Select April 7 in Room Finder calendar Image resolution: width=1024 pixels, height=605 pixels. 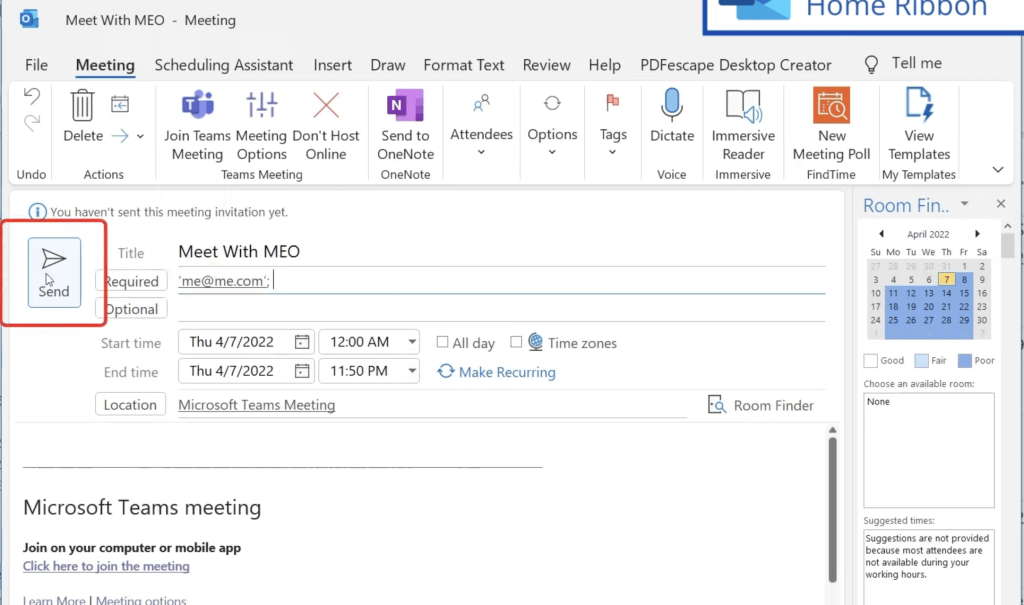(x=946, y=280)
